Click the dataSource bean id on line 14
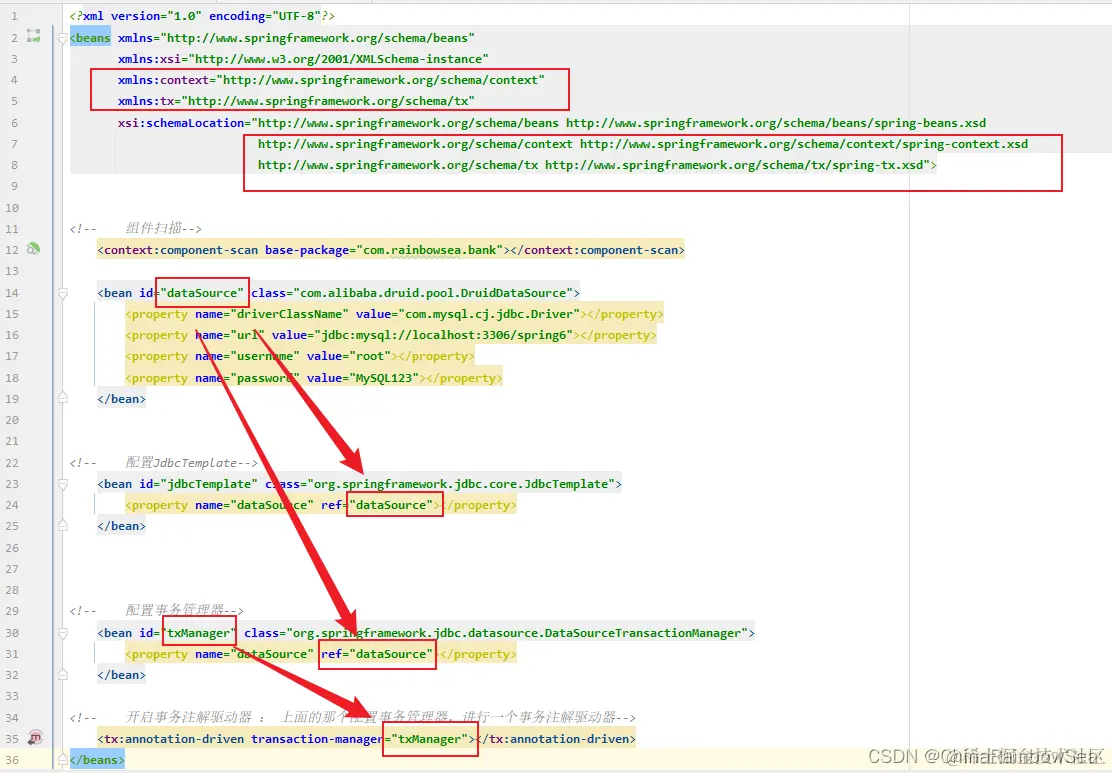Screen dimensions: 1112x773 tap(202, 293)
